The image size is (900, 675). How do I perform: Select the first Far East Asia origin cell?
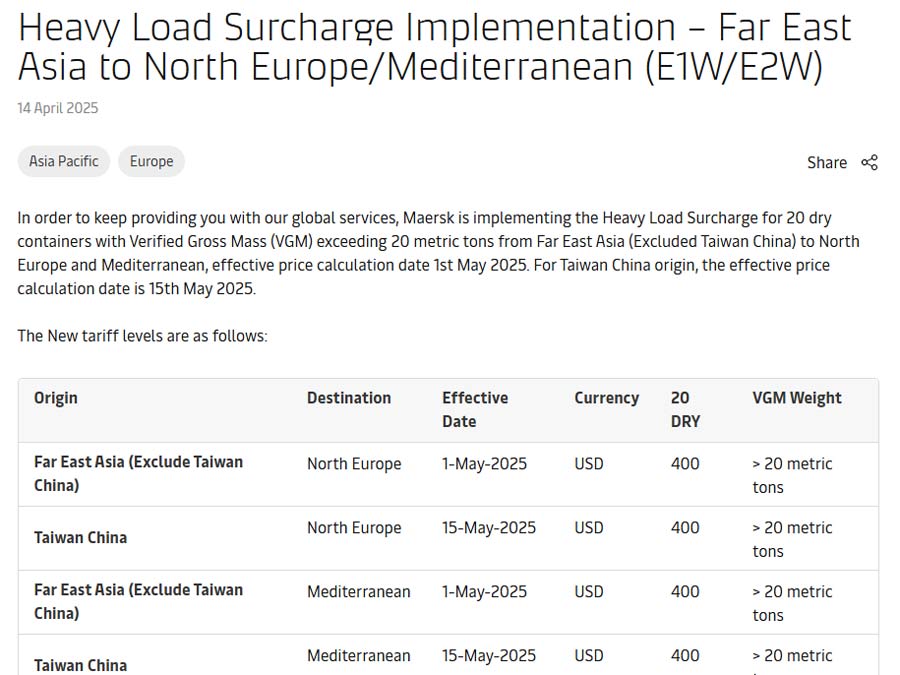(138, 473)
